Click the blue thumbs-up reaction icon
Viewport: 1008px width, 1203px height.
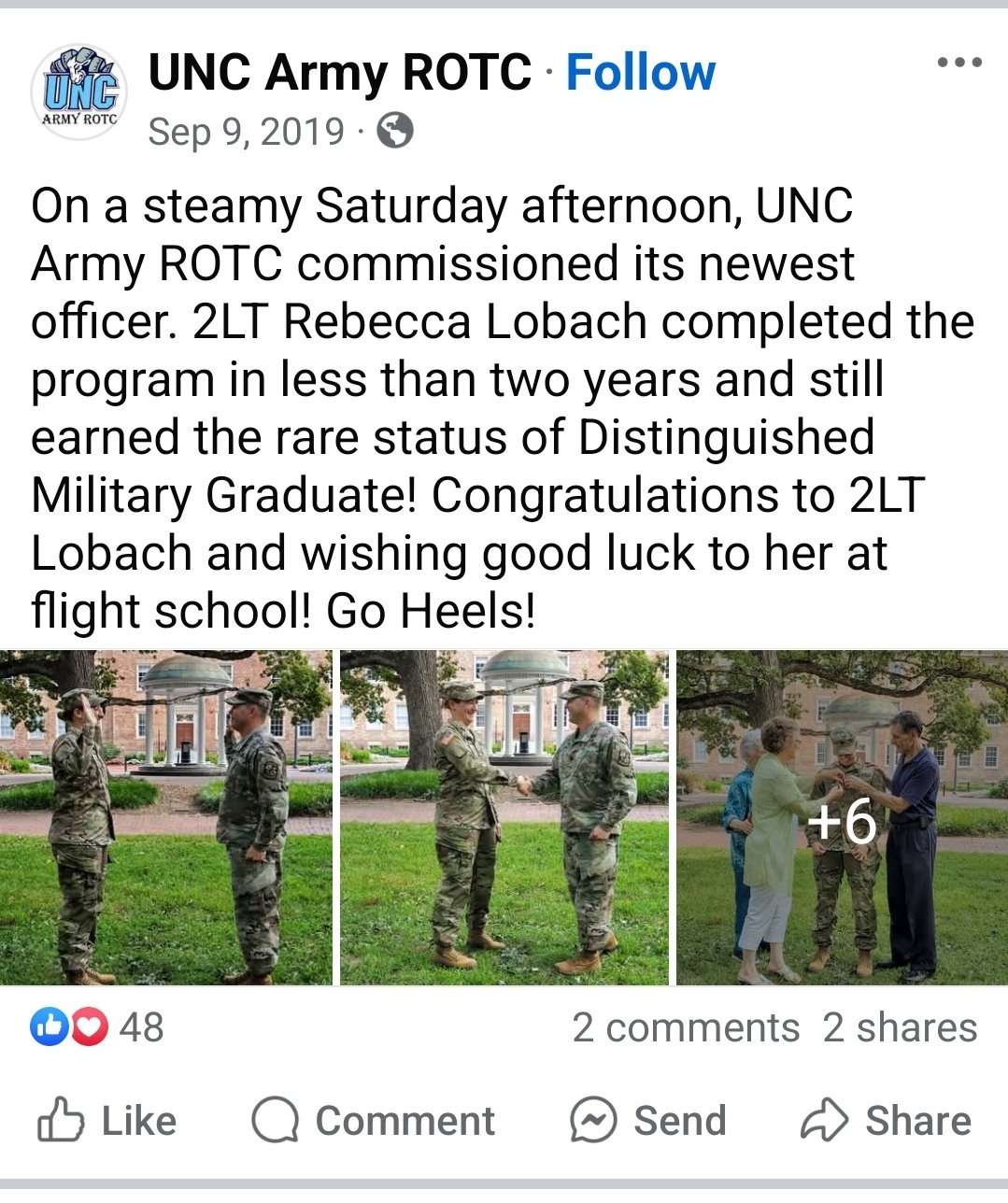[50, 1027]
